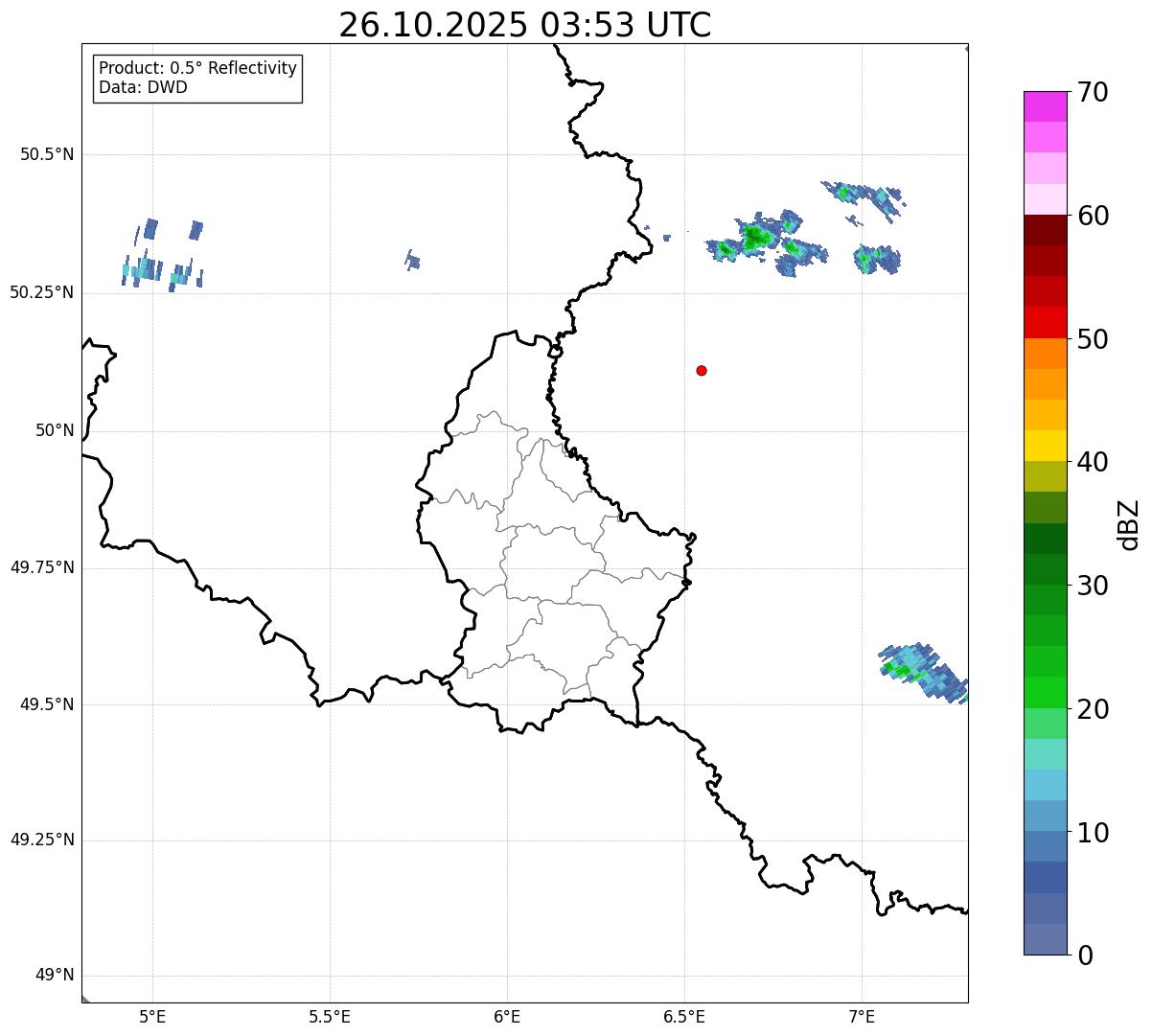Screen dimensions: 1152x1036
Task: Click longitude label 7°E
Action: click(x=862, y=1016)
